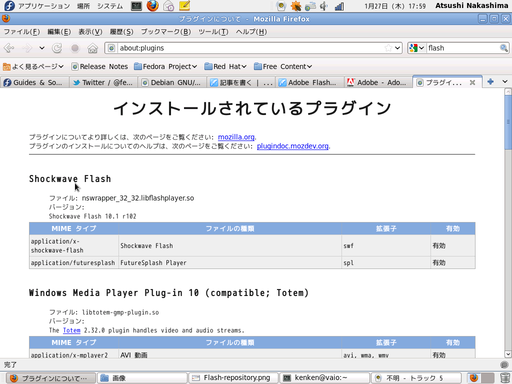
Task: Click the network signal icon in system tray
Action: (x=339, y=6)
